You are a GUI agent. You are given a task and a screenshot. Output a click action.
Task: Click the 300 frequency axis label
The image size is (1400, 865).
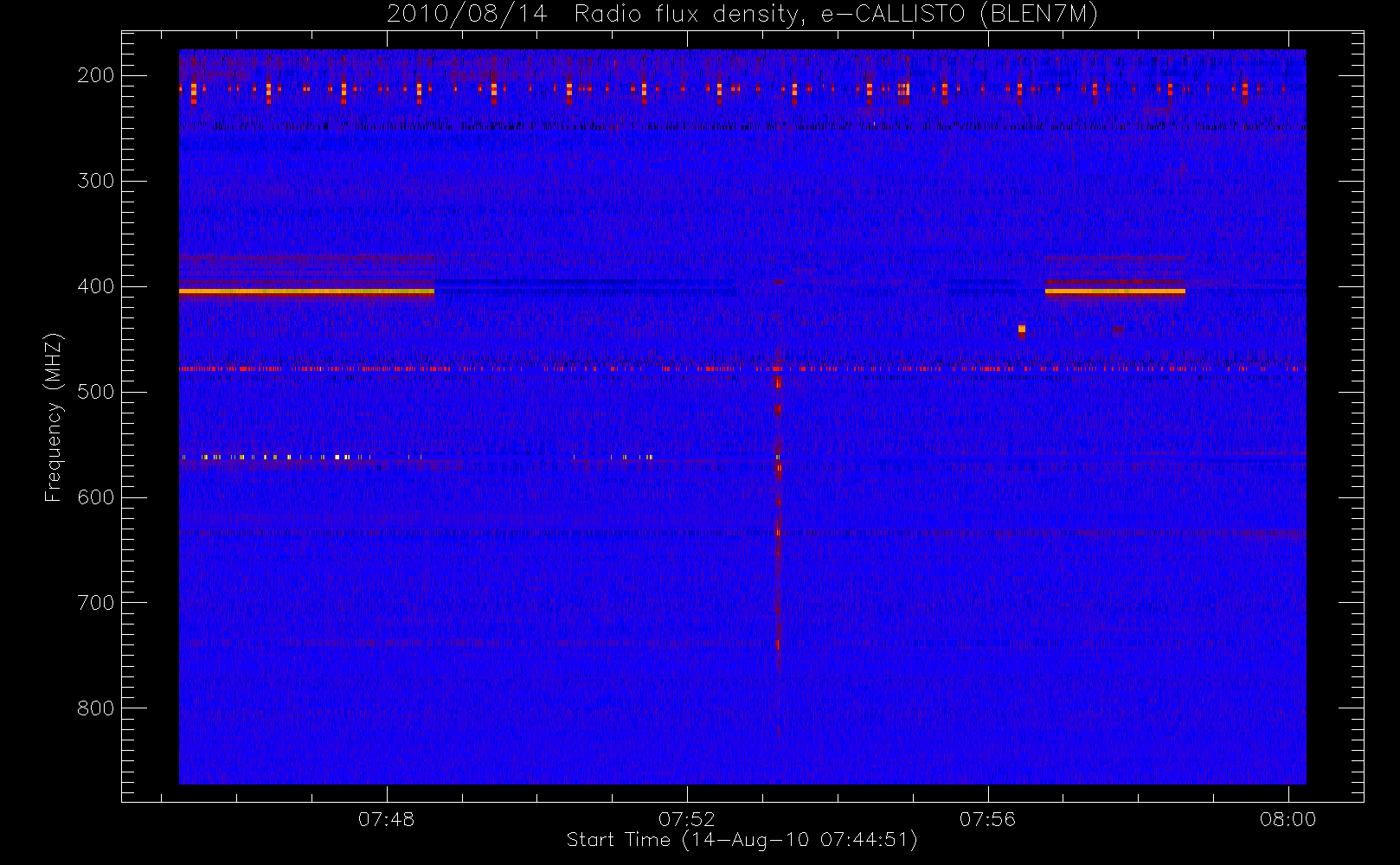tap(95, 181)
